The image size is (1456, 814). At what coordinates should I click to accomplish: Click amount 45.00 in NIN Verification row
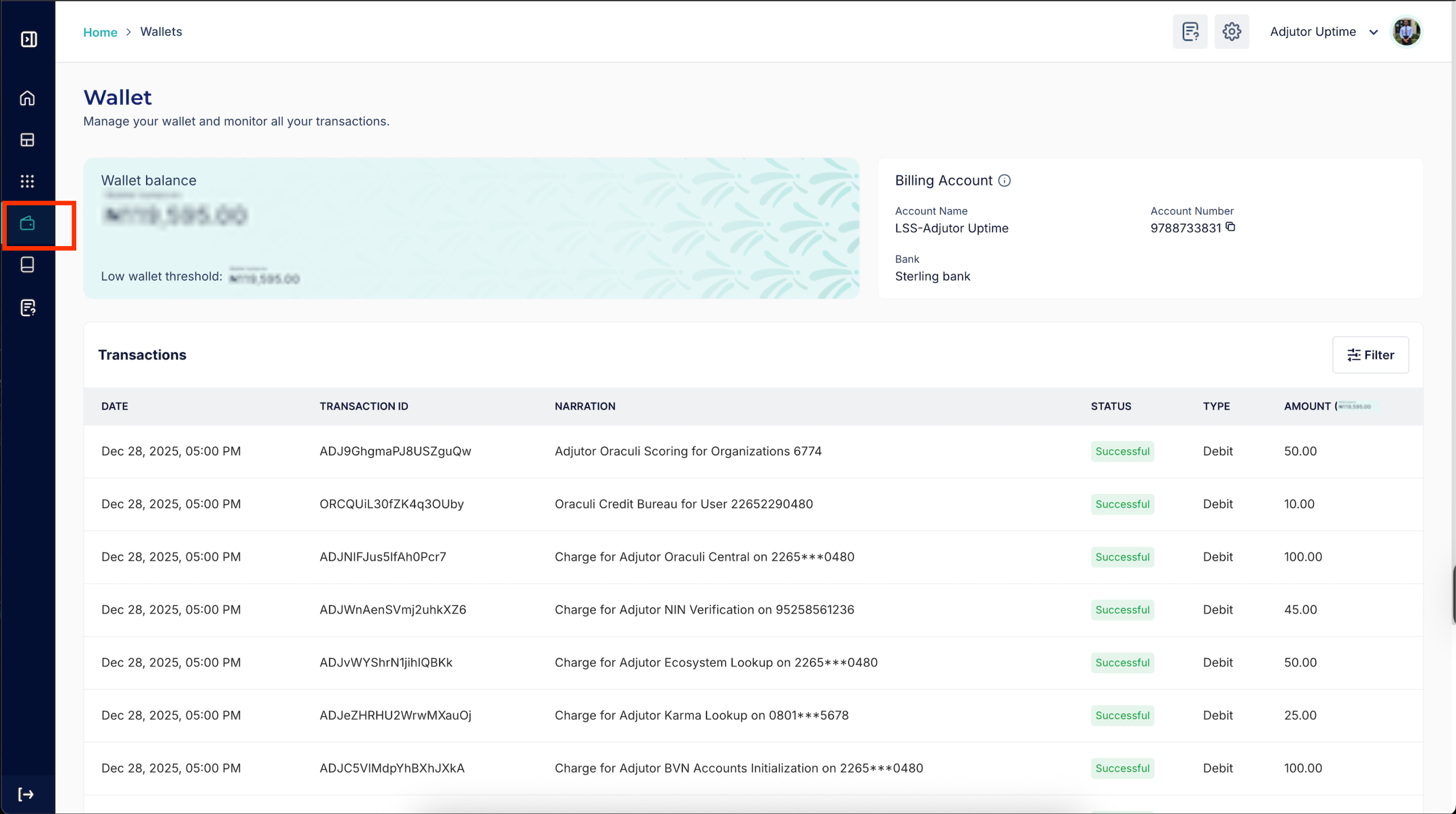click(x=1300, y=609)
